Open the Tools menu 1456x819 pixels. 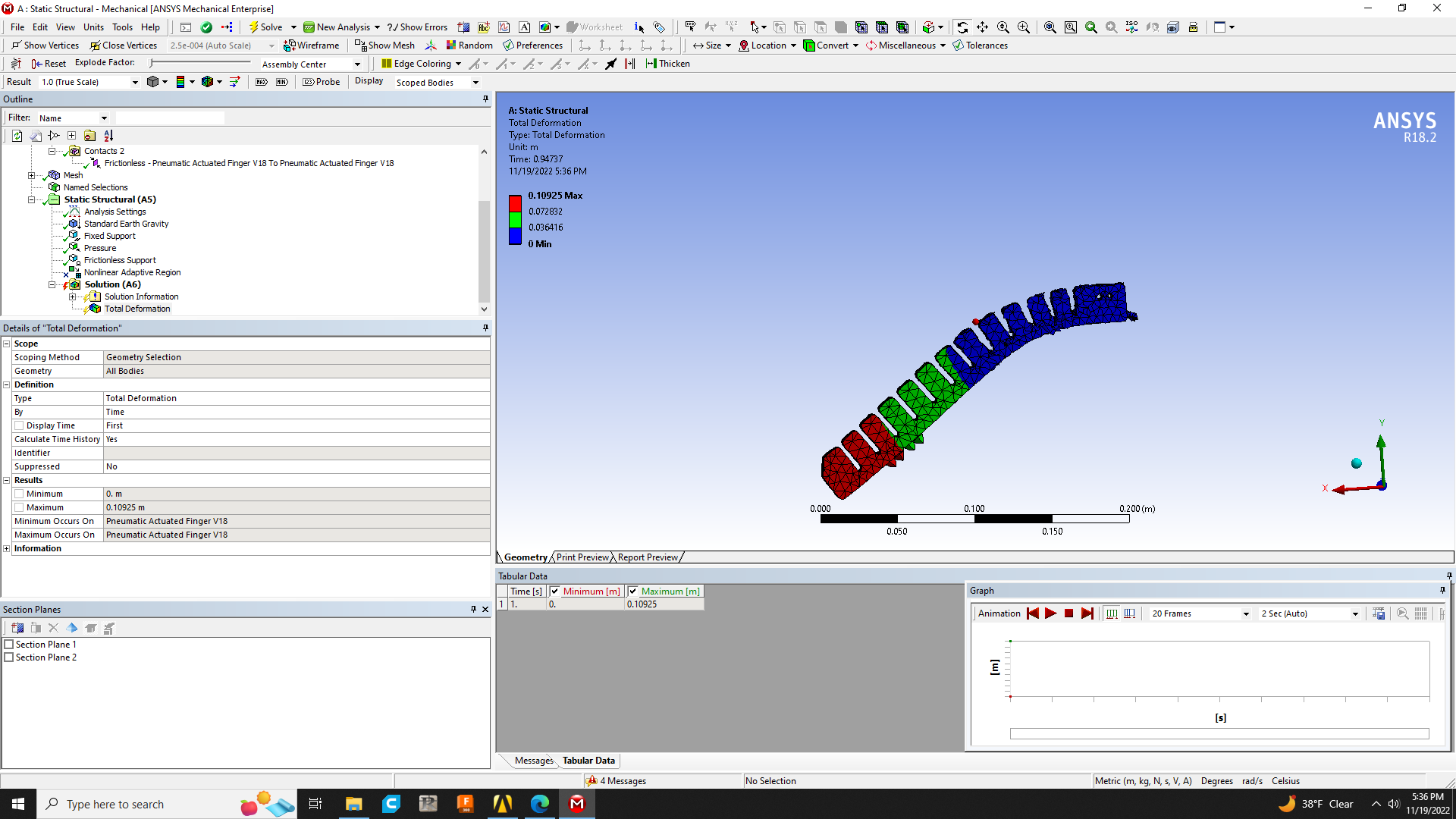[x=122, y=27]
